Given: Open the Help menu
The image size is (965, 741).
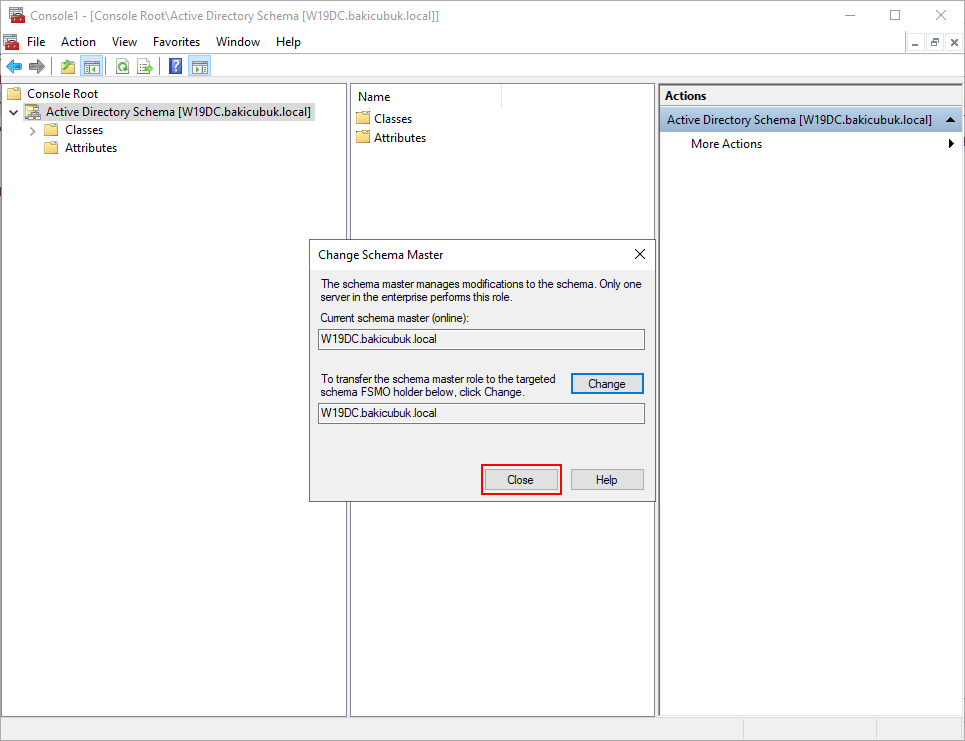Looking at the screenshot, I should [x=288, y=42].
